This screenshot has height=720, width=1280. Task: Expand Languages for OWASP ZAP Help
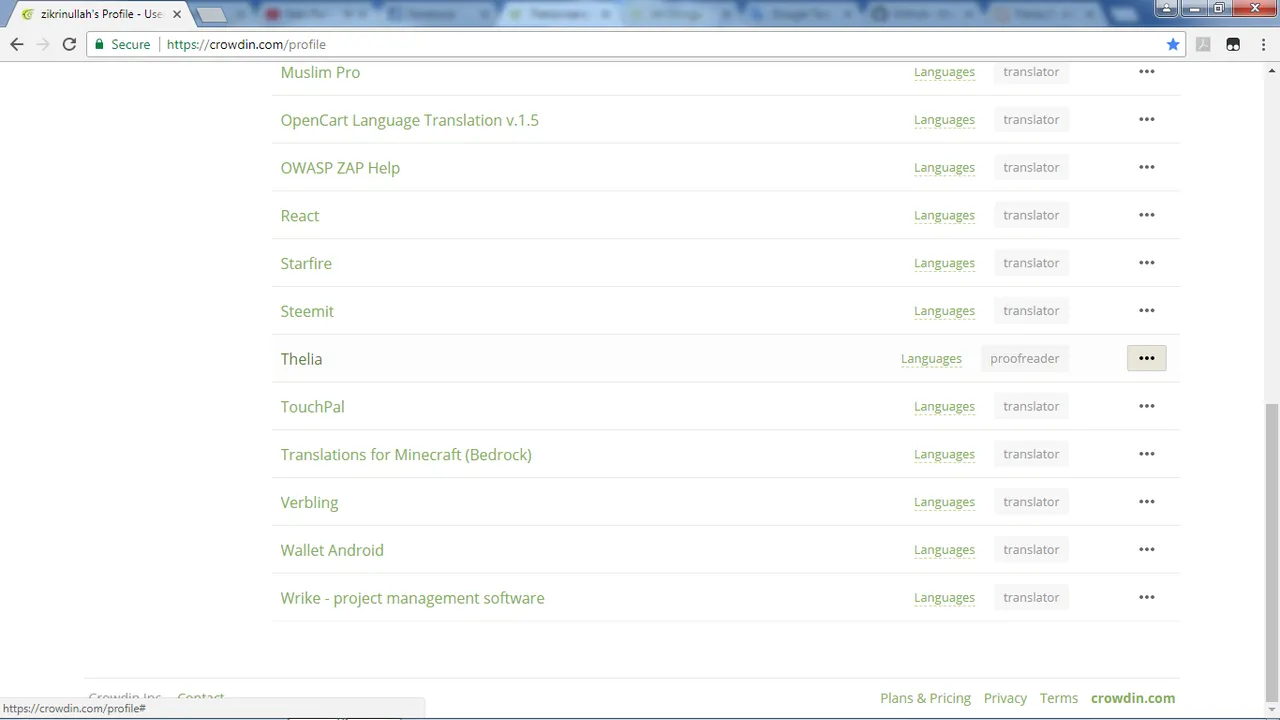(944, 167)
